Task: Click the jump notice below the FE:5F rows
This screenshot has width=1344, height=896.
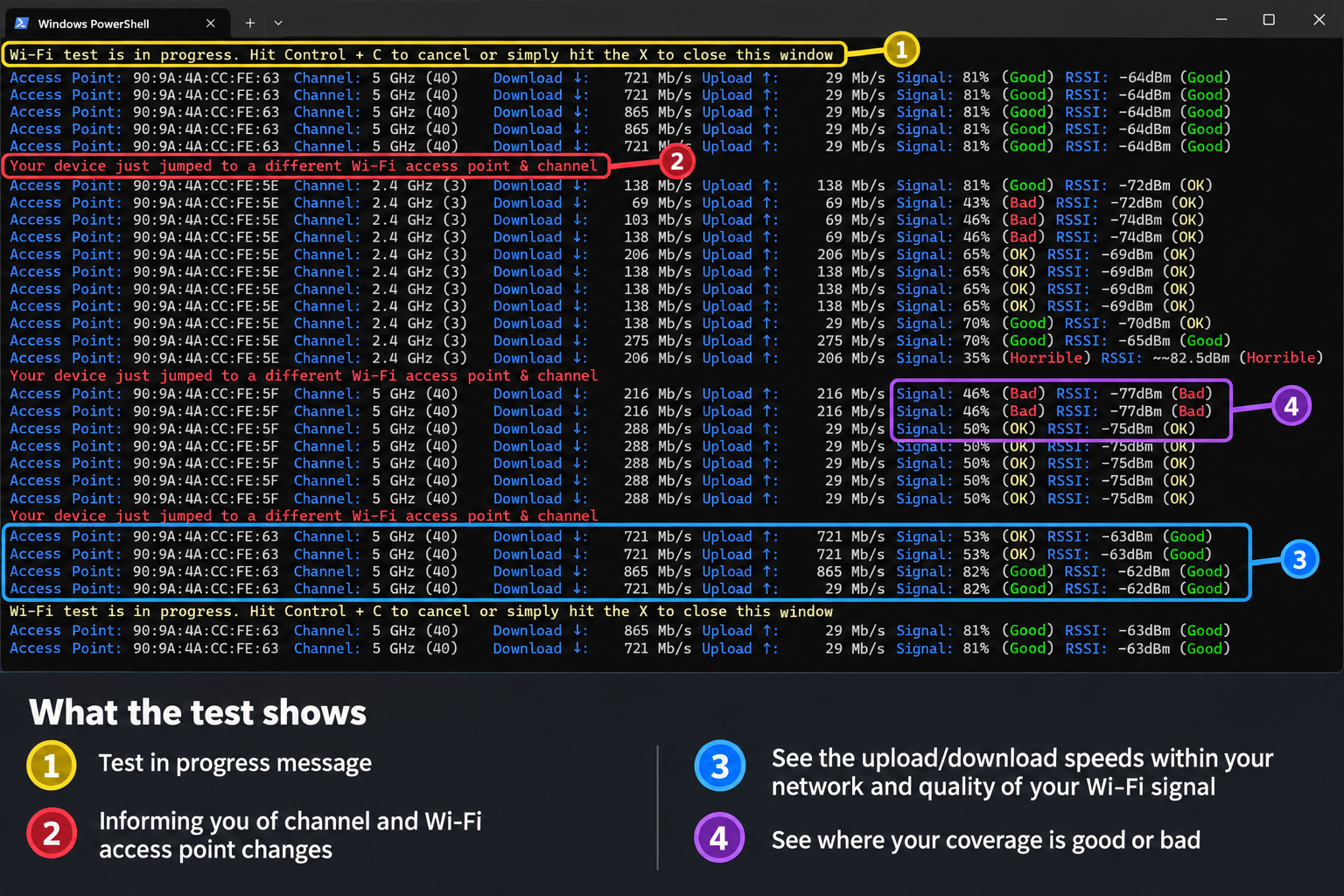Action: click(x=304, y=515)
